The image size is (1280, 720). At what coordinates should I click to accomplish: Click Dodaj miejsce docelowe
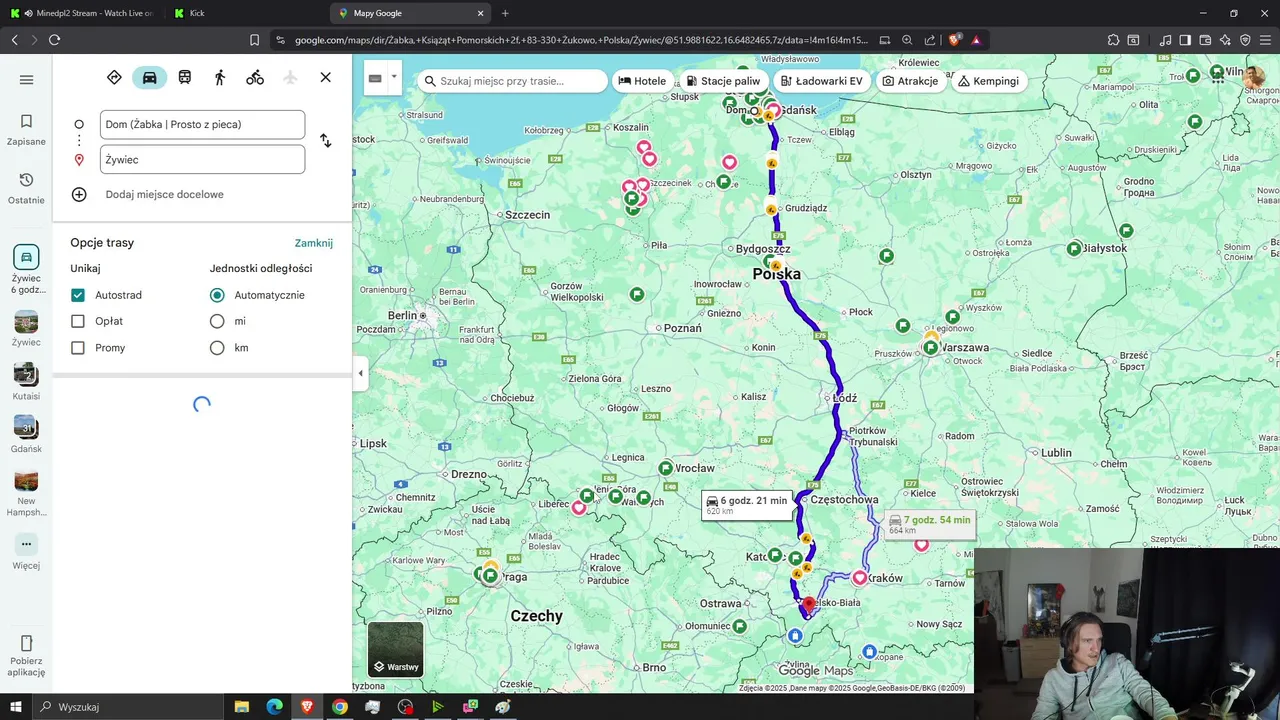[164, 194]
